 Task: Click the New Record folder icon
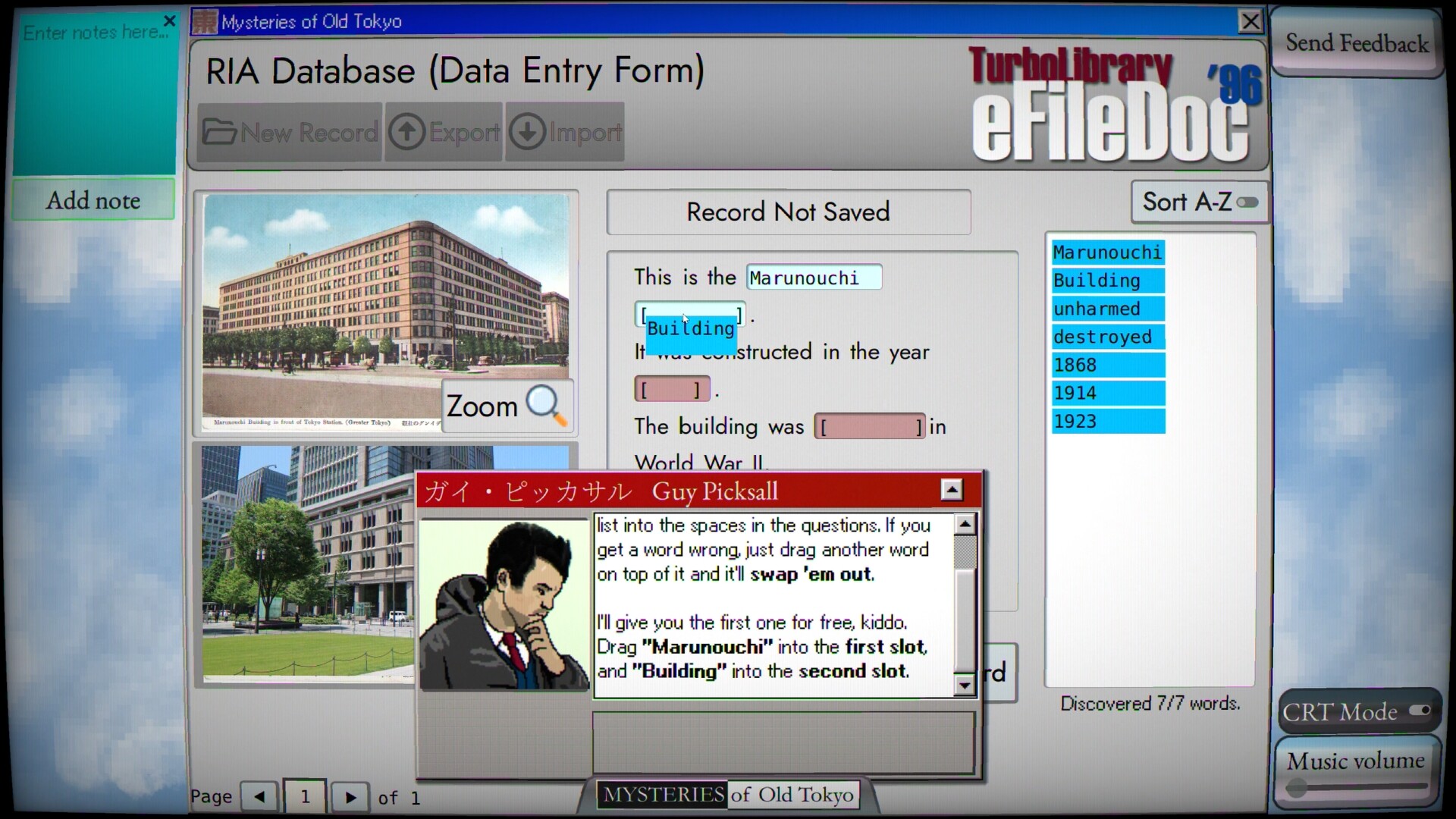pos(220,131)
